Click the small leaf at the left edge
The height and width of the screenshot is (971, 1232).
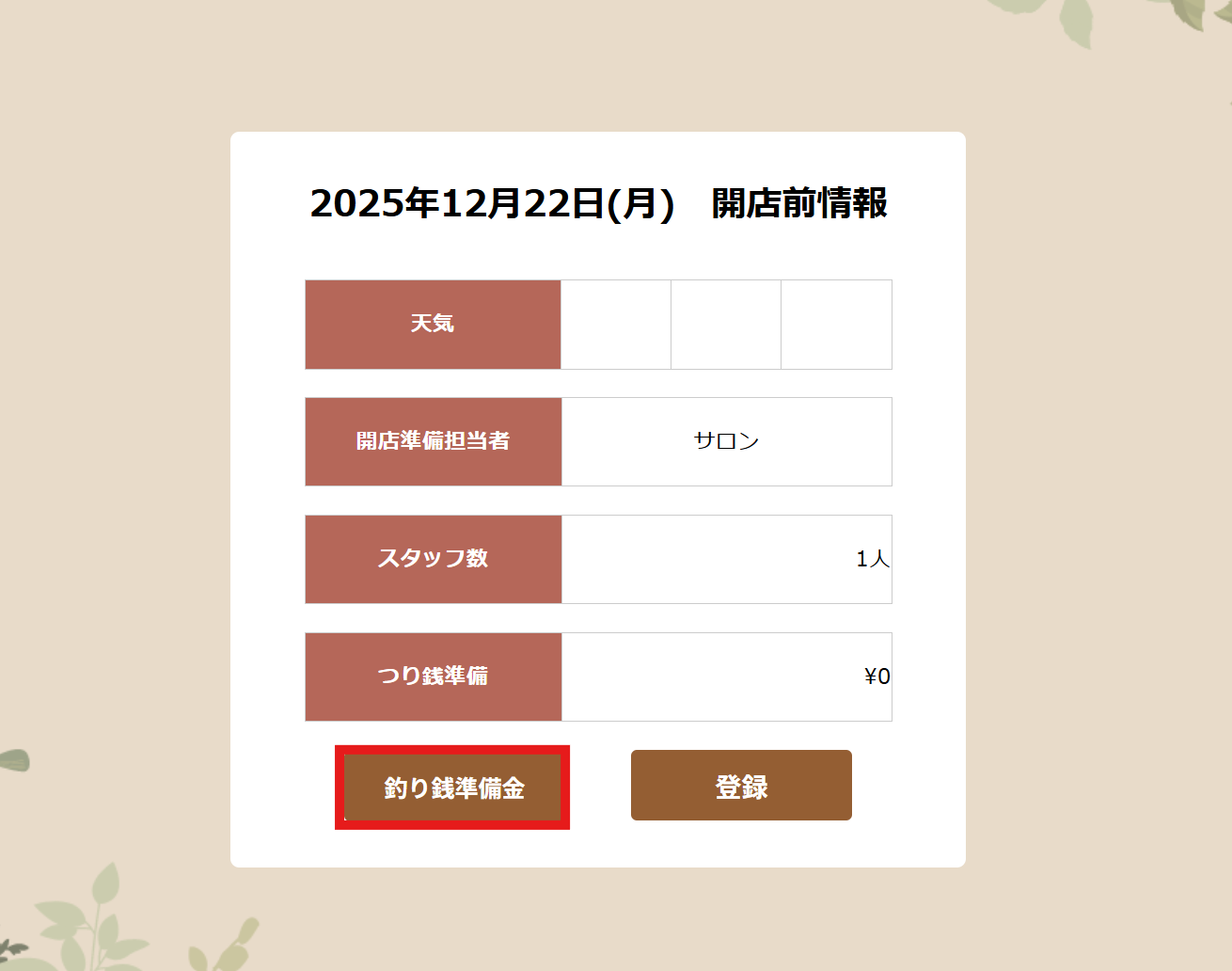(x=13, y=759)
